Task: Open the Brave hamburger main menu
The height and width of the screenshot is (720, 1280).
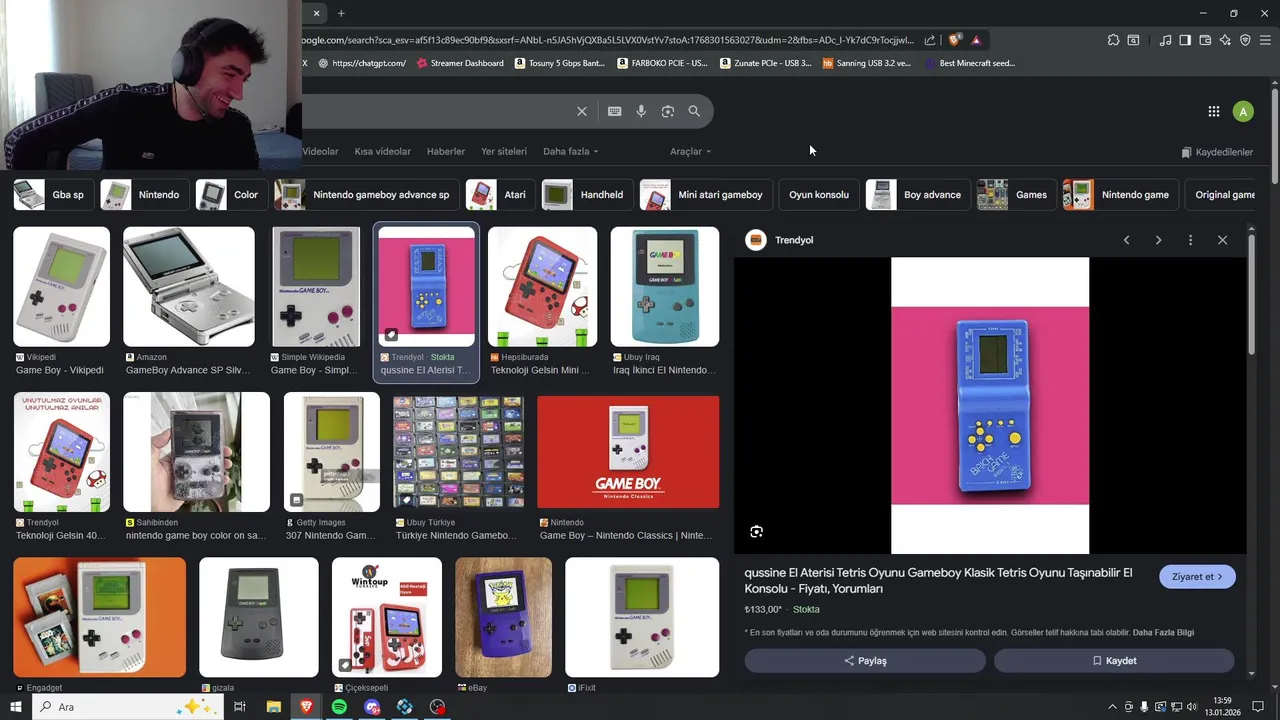Action: pos(1265,40)
